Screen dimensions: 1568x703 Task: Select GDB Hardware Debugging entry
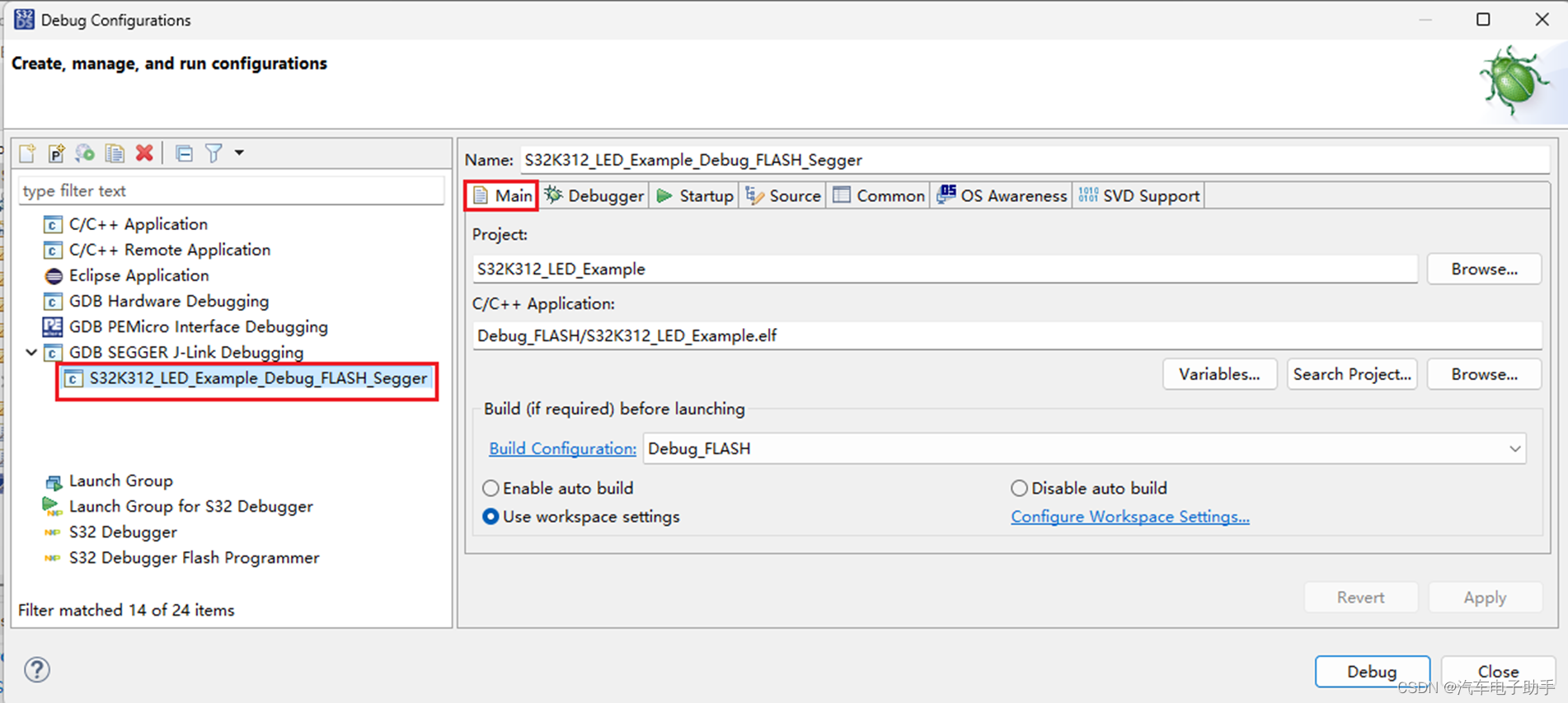pyautogui.click(x=168, y=301)
